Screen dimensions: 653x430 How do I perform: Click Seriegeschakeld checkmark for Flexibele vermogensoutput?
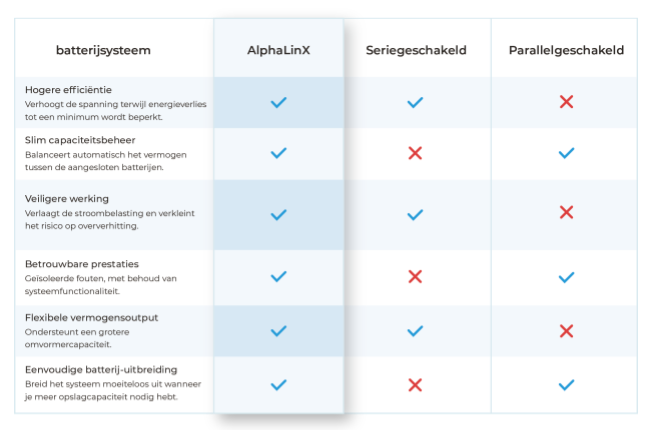(x=416, y=330)
